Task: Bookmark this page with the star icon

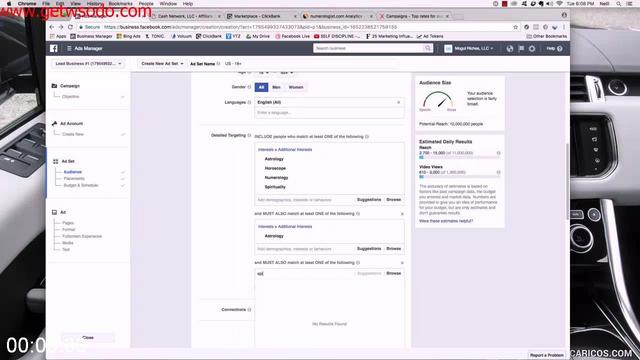Action: (x=516, y=27)
